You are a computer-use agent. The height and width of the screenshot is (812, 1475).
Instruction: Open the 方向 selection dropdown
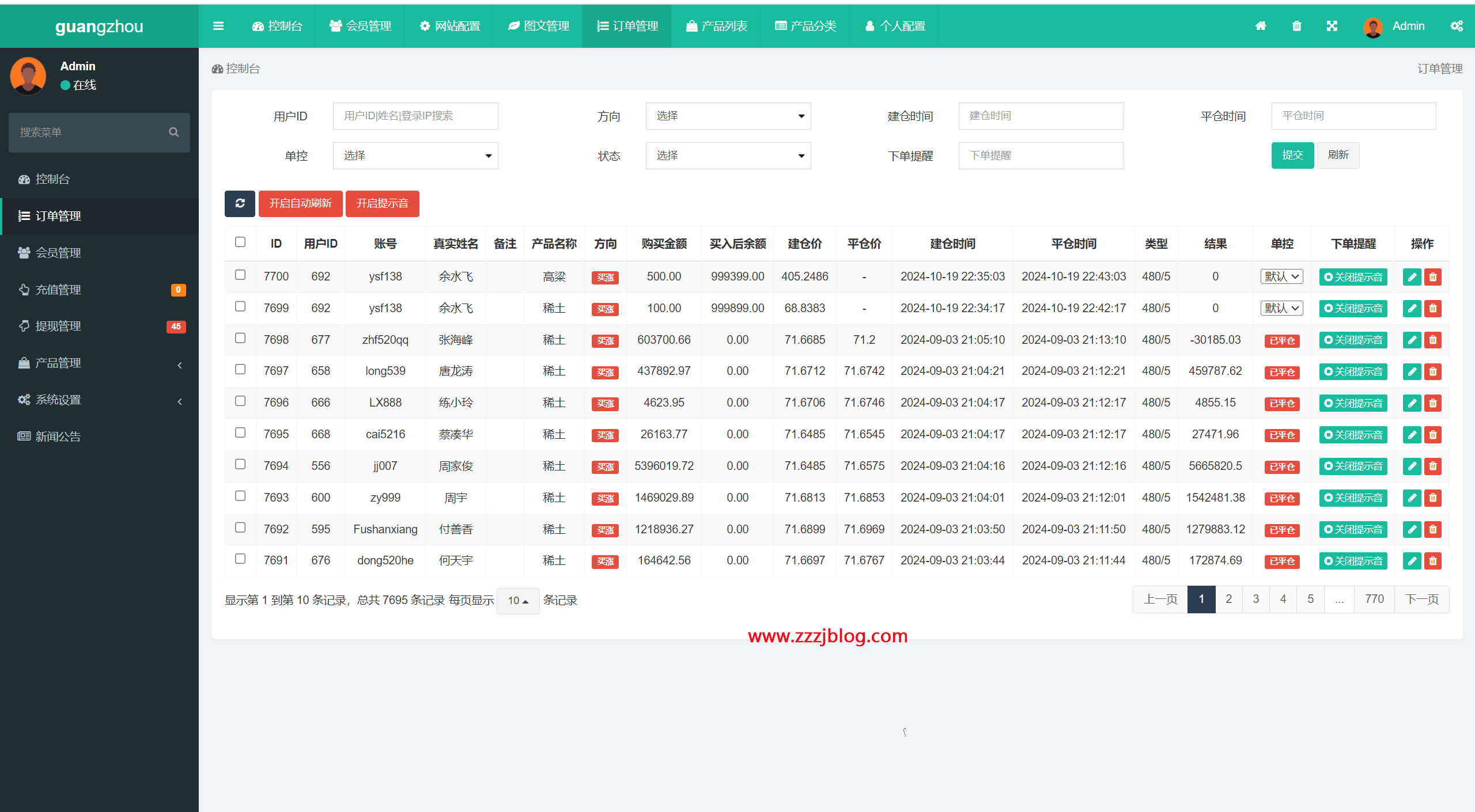click(728, 116)
